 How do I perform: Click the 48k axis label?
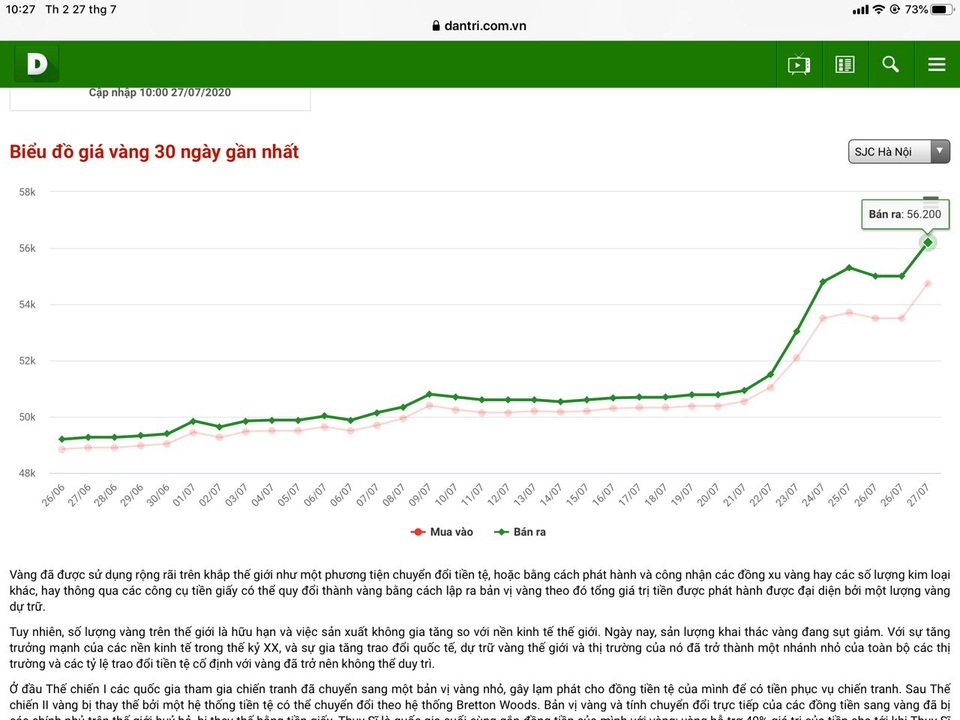pos(27,473)
